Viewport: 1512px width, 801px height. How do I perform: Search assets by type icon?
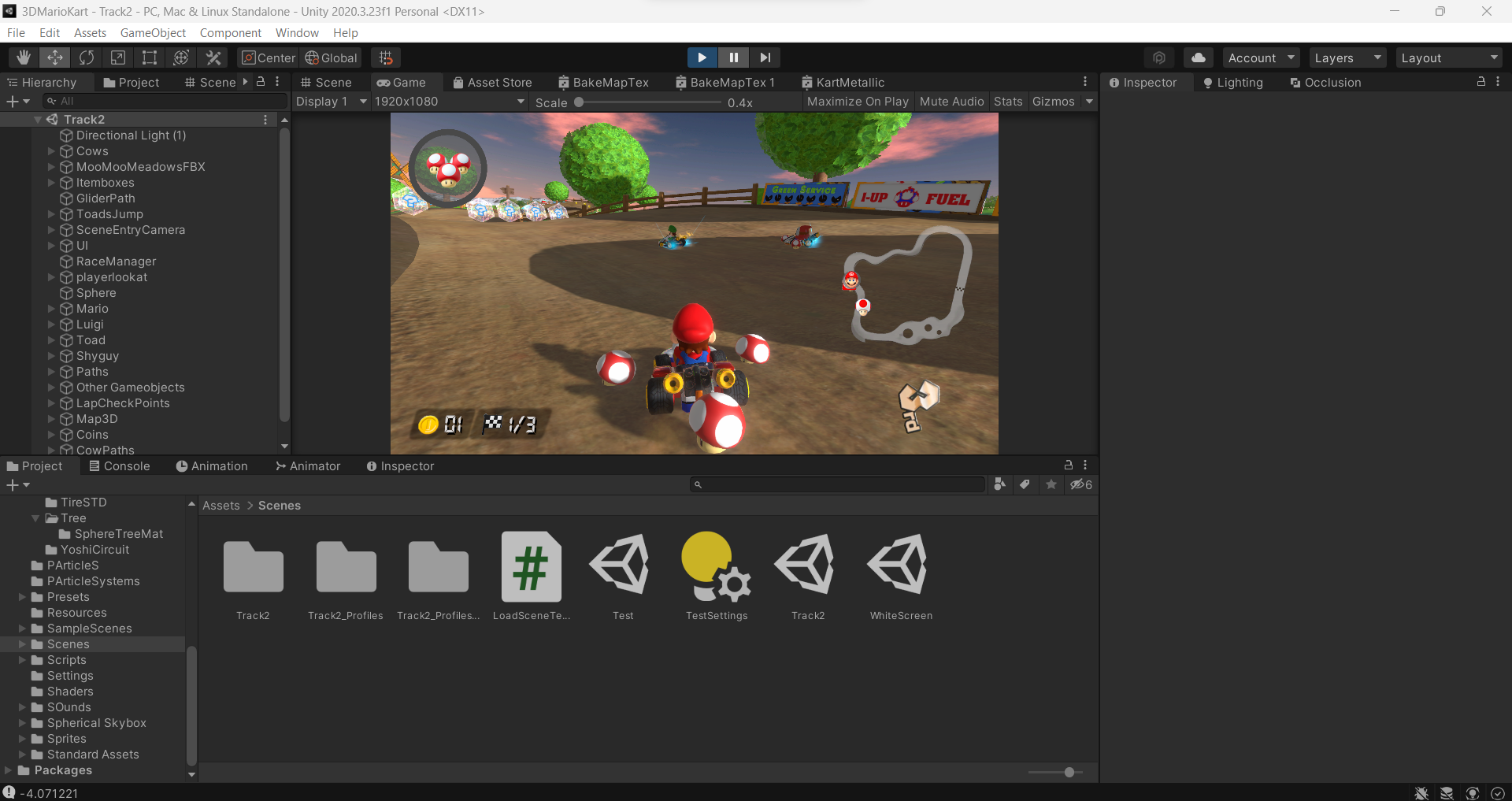click(x=999, y=484)
